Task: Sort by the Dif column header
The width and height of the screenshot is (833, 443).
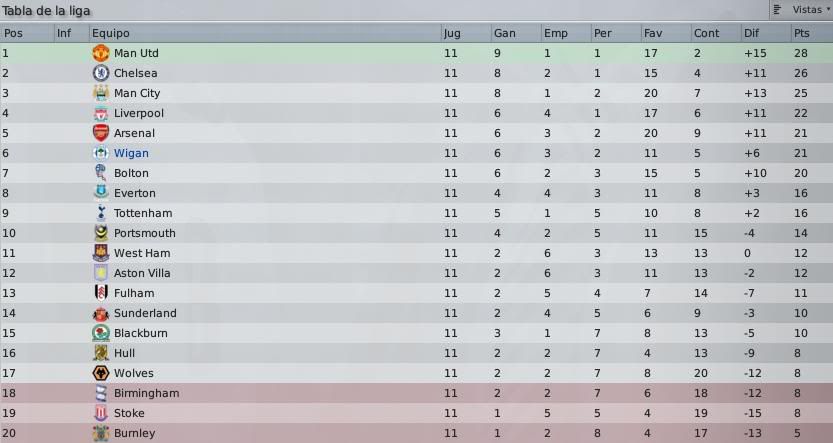Action: coord(751,33)
